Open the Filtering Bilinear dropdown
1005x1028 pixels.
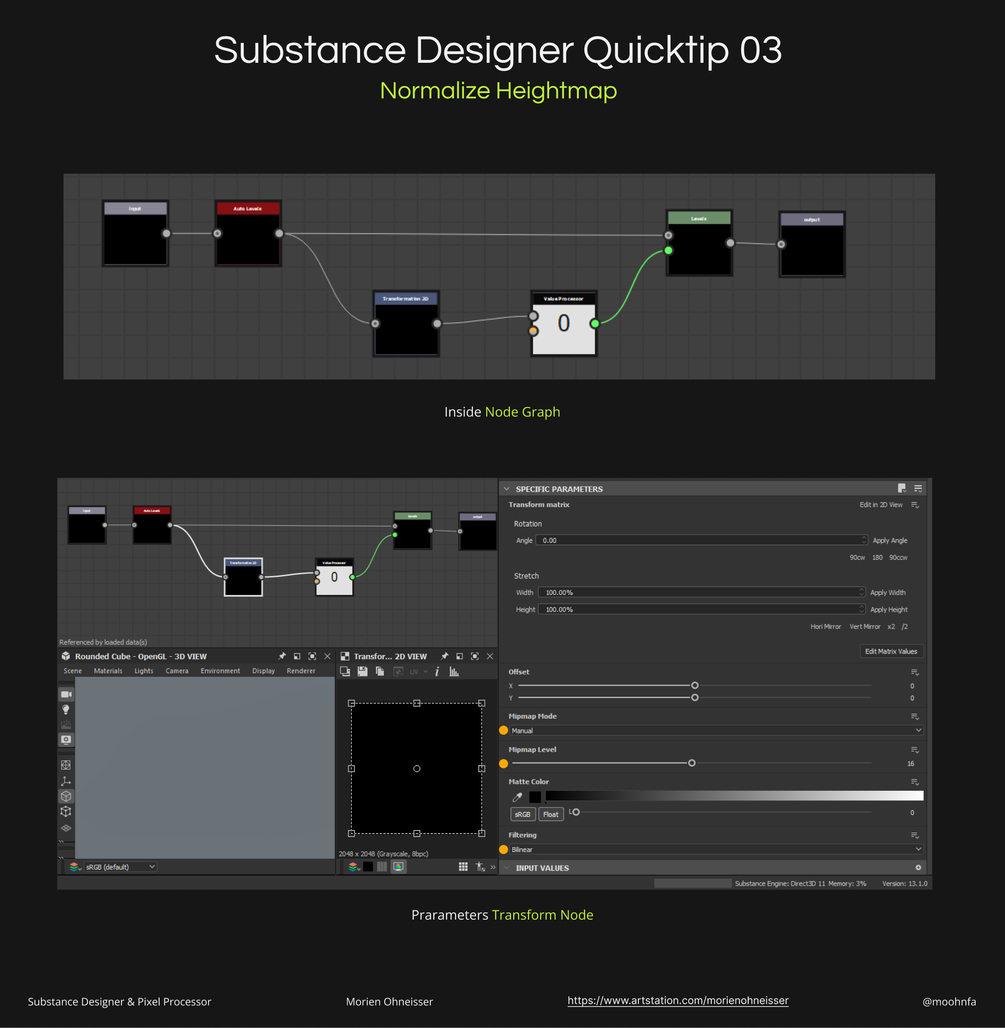[716, 849]
